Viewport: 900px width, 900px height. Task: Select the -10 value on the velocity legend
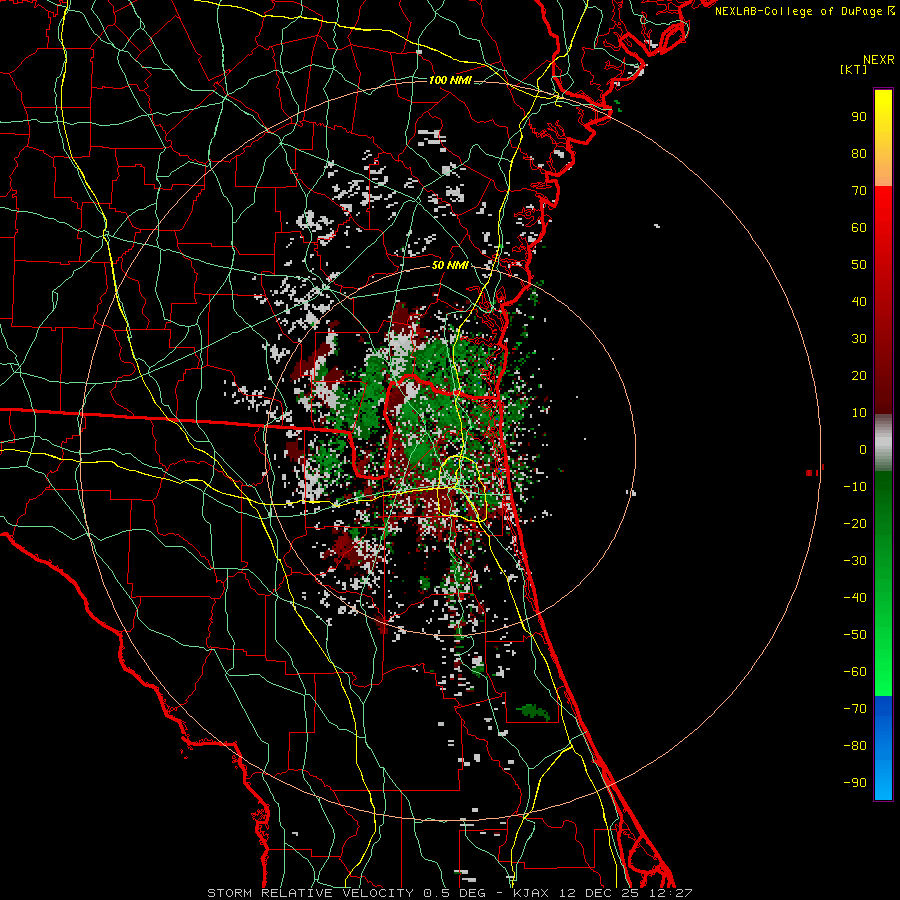(x=855, y=487)
